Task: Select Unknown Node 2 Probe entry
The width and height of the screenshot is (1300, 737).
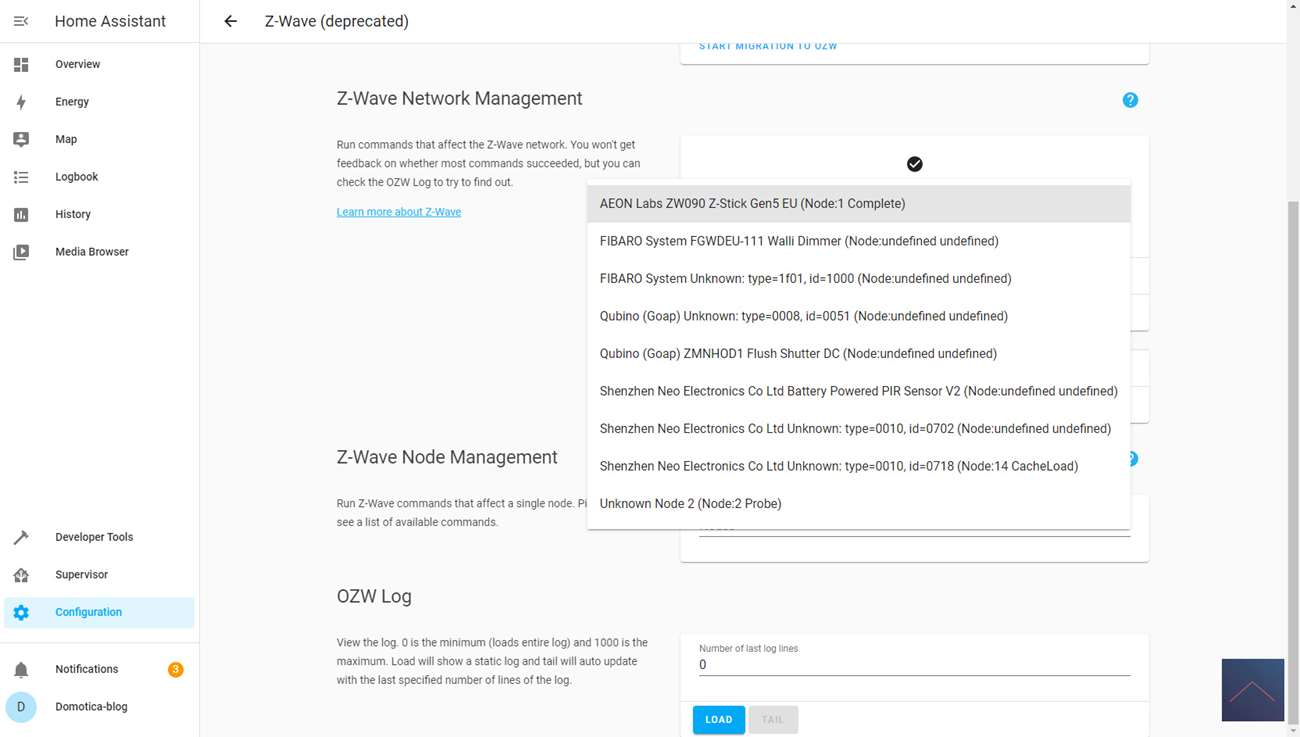Action: click(x=690, y=504)
